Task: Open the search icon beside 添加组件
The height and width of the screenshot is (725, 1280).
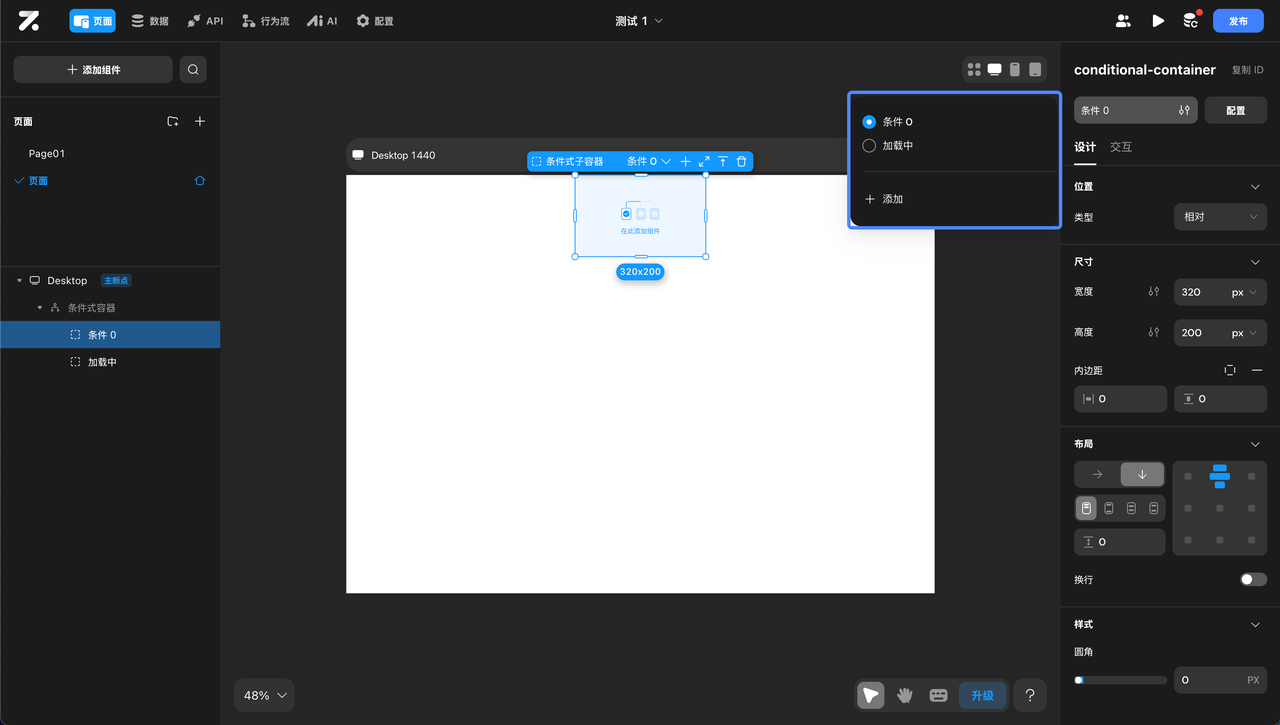Action: click(193, 69)
